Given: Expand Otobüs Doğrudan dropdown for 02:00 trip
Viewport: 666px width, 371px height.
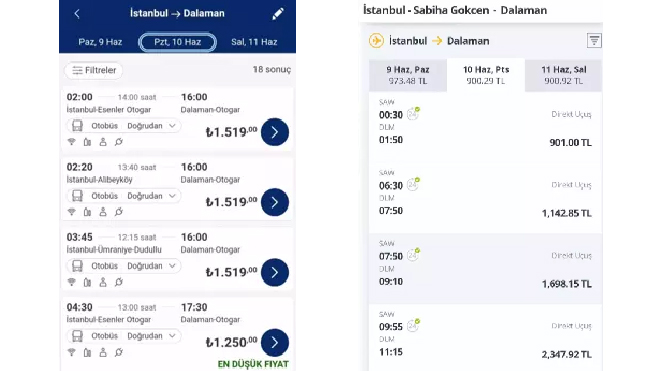Looking at the screenshot, I should point(124,126).
